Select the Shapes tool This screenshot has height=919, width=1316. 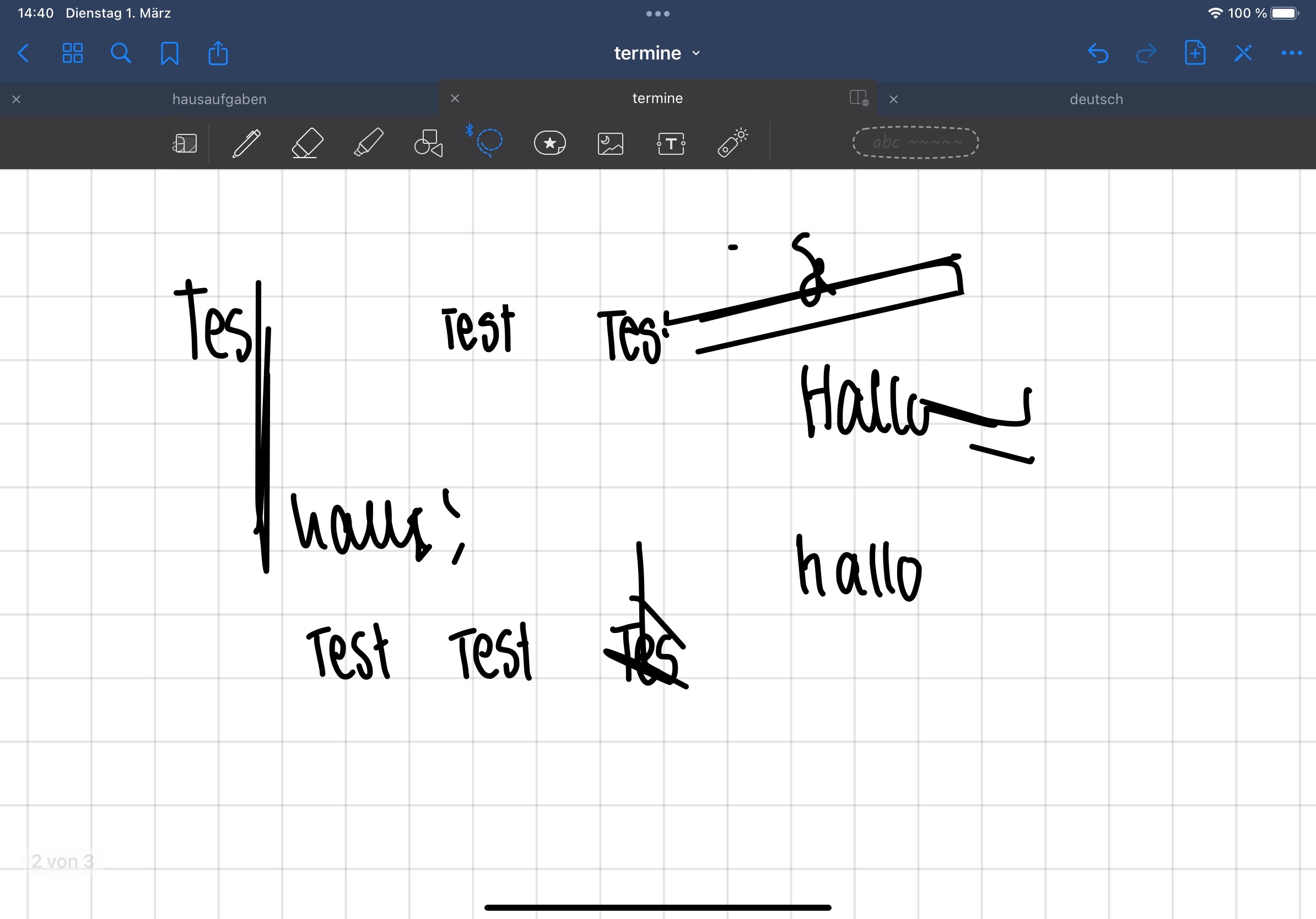pyautogui.click(x=429, y=143)
